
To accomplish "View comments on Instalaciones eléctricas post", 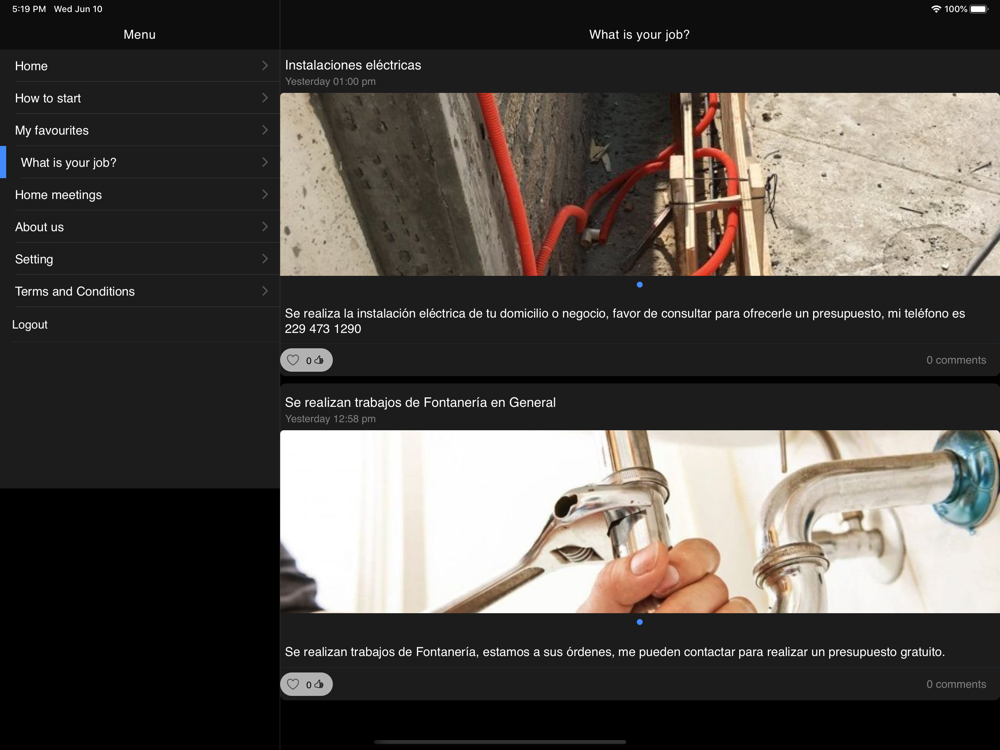I will point(956,360).
